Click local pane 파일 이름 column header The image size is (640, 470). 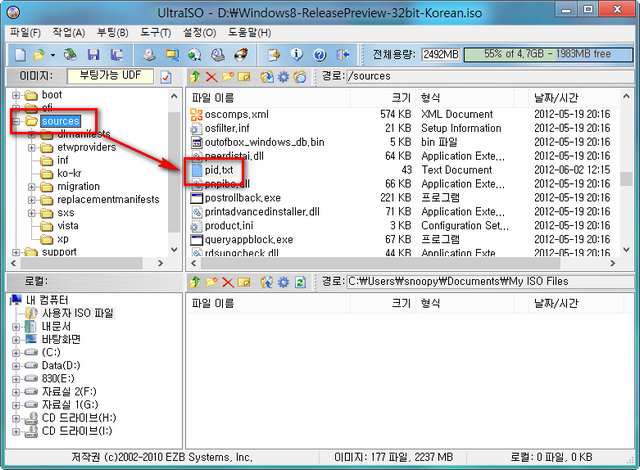point(269,303)
